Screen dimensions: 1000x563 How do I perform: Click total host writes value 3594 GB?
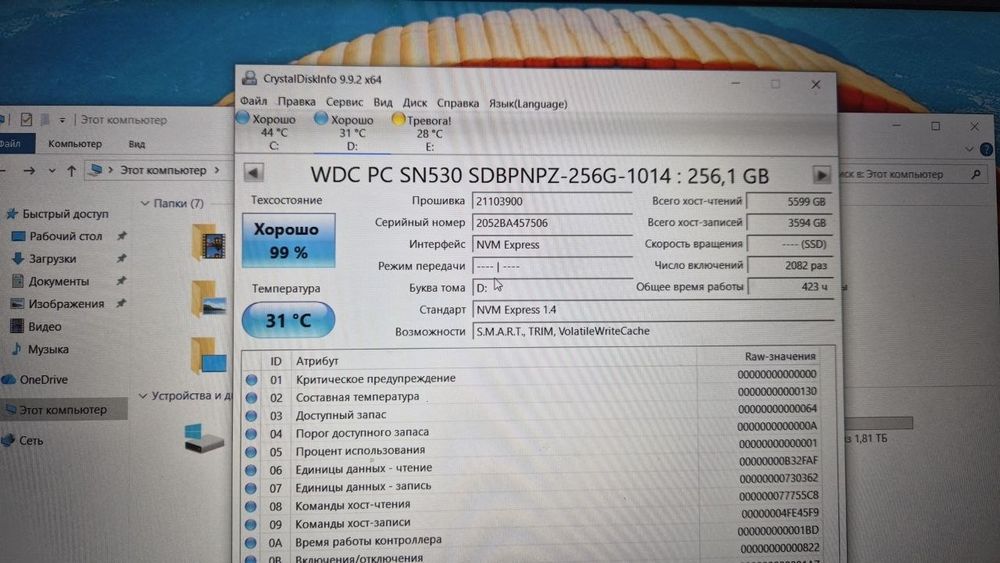tap(790, 223)
